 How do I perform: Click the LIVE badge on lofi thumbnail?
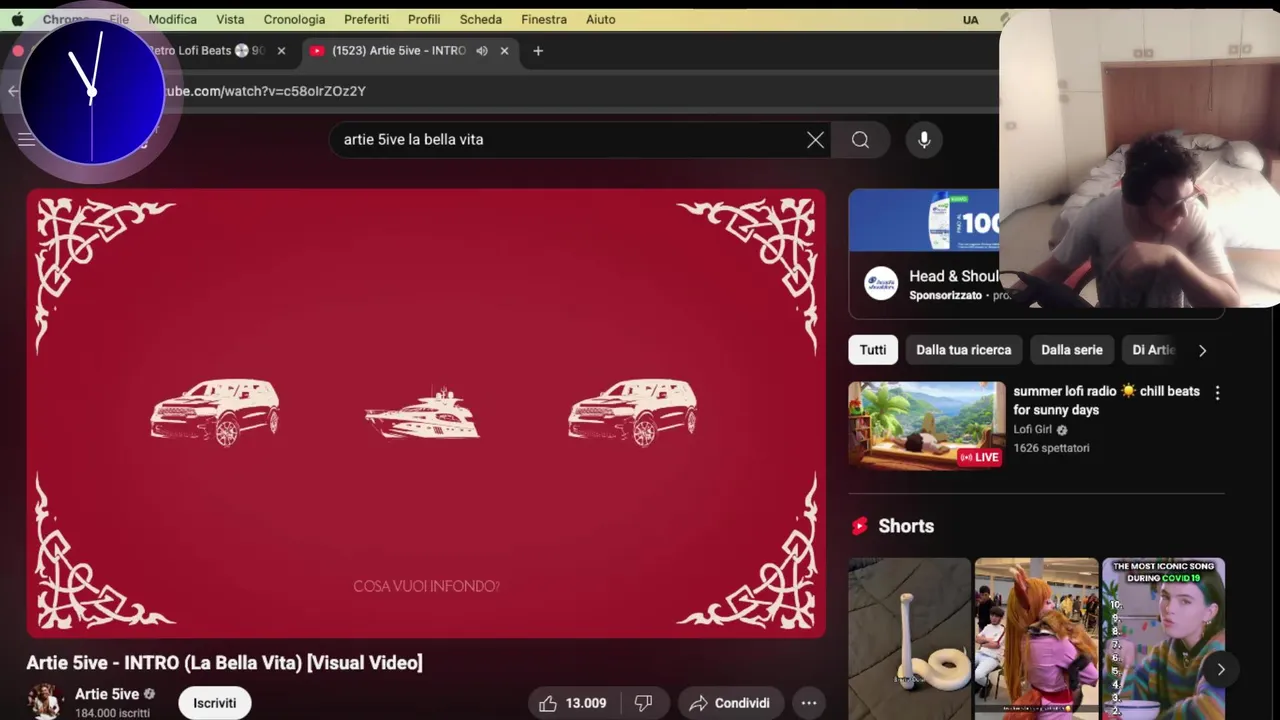[x=979, y=457]
